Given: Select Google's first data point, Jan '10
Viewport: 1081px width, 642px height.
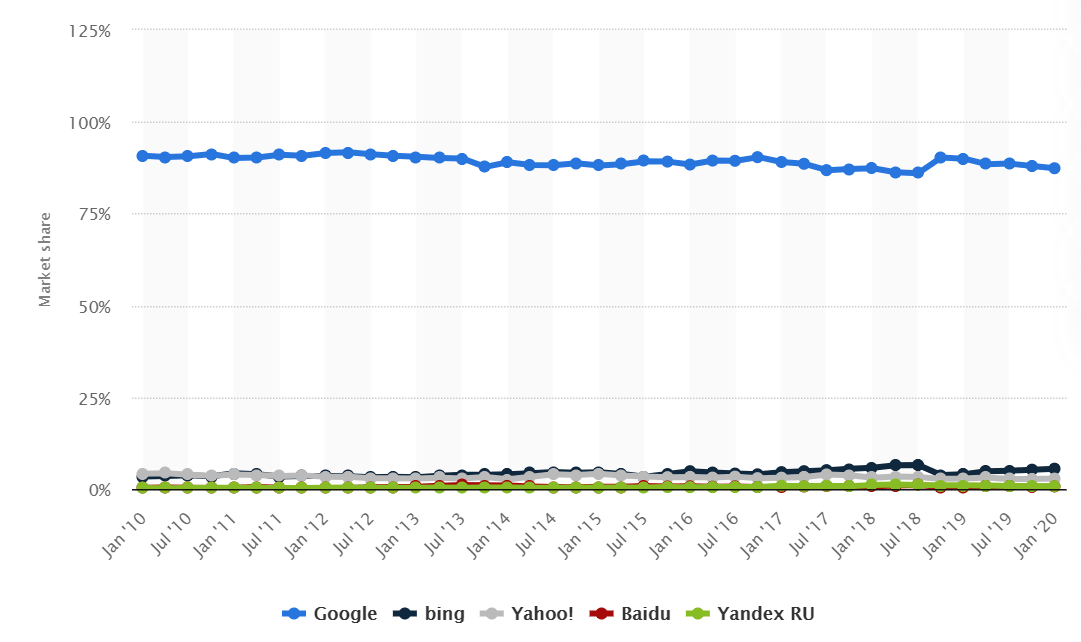Looking at the screenshot, I should pos(142,156).
